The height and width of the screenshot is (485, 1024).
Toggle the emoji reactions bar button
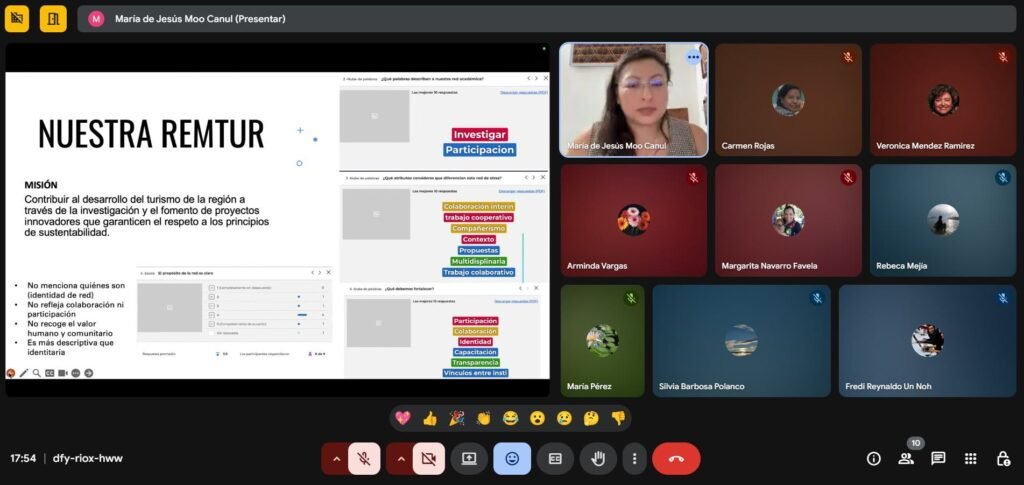click(512, 459)
